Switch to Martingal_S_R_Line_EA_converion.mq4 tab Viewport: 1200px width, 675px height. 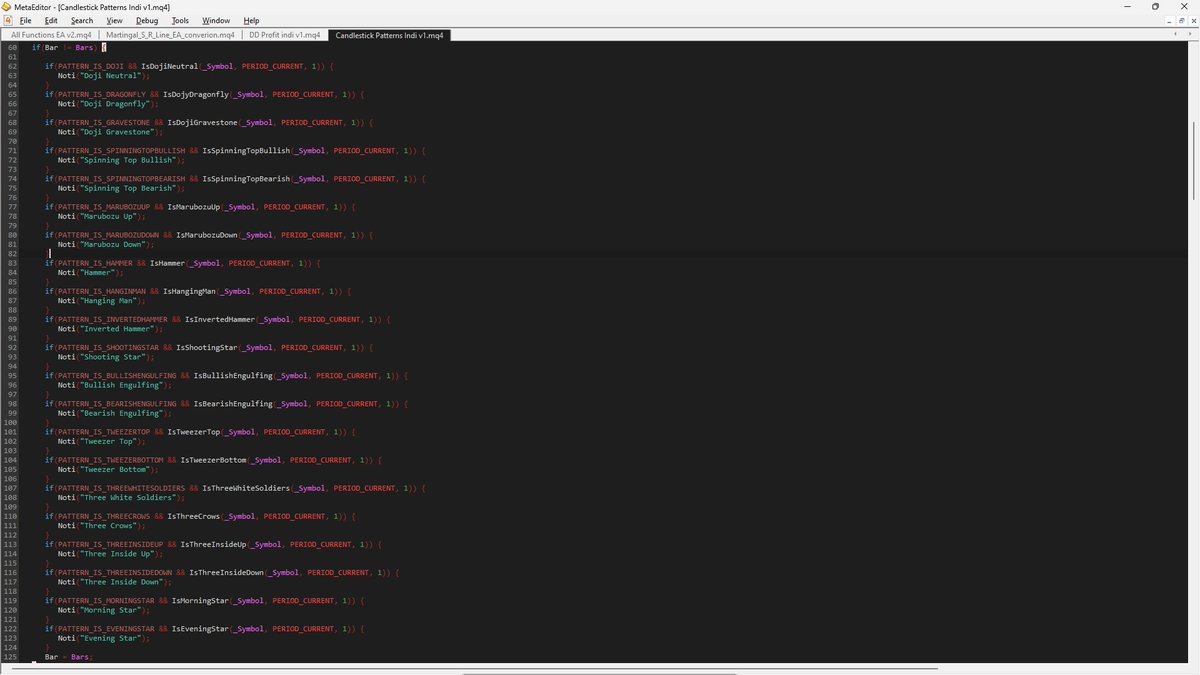pos(171,35)
